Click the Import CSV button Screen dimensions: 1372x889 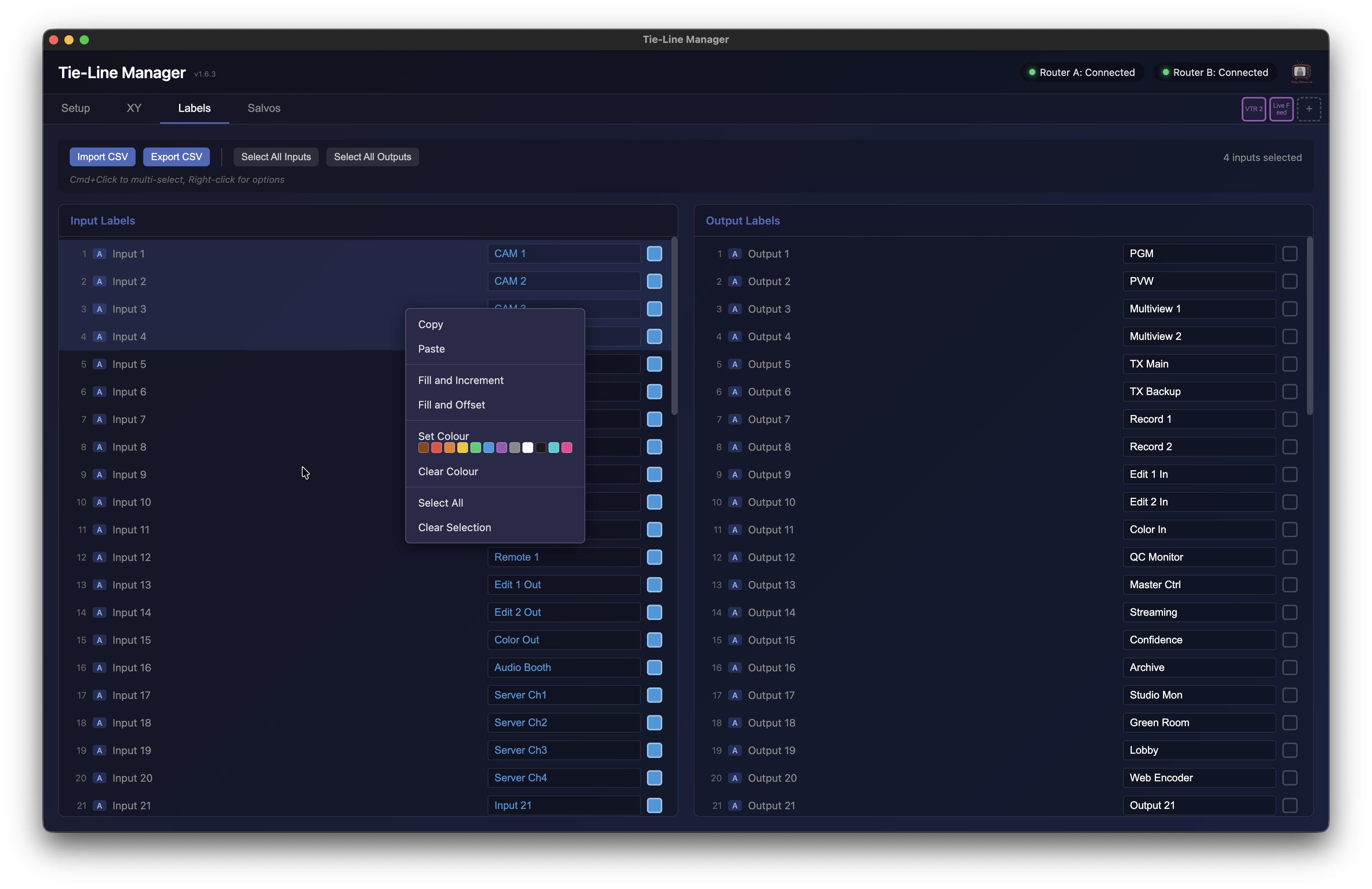102,156
